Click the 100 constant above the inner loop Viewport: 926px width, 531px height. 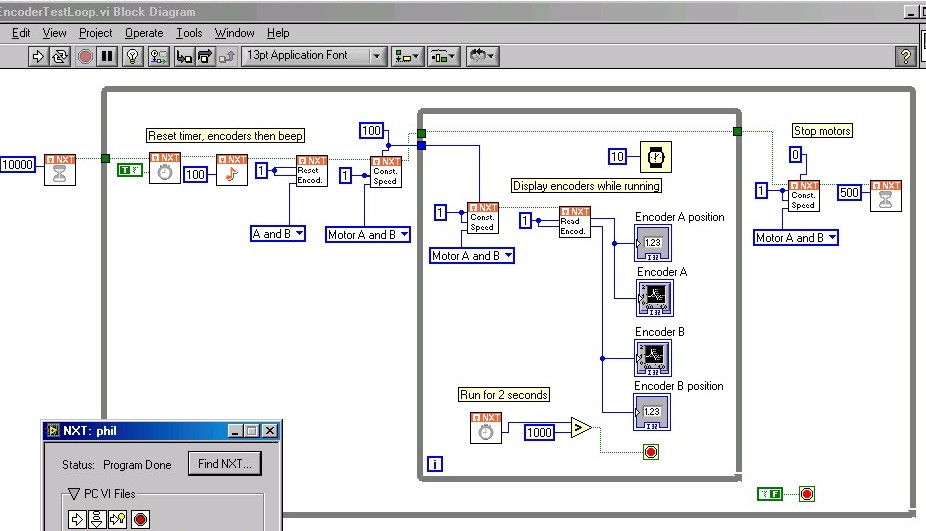coord(371,131)
